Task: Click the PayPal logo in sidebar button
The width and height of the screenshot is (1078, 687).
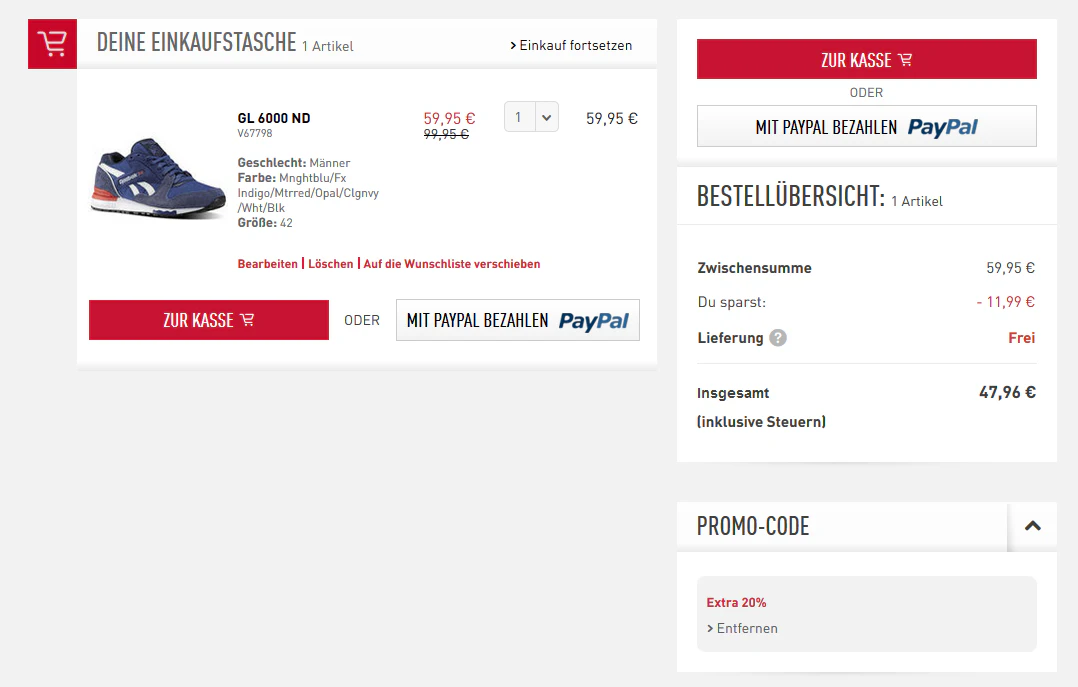Action: coord(943,127)
